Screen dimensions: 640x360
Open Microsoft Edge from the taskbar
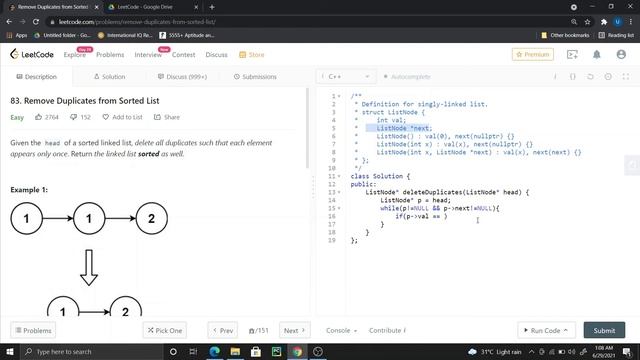pos(214,351)
